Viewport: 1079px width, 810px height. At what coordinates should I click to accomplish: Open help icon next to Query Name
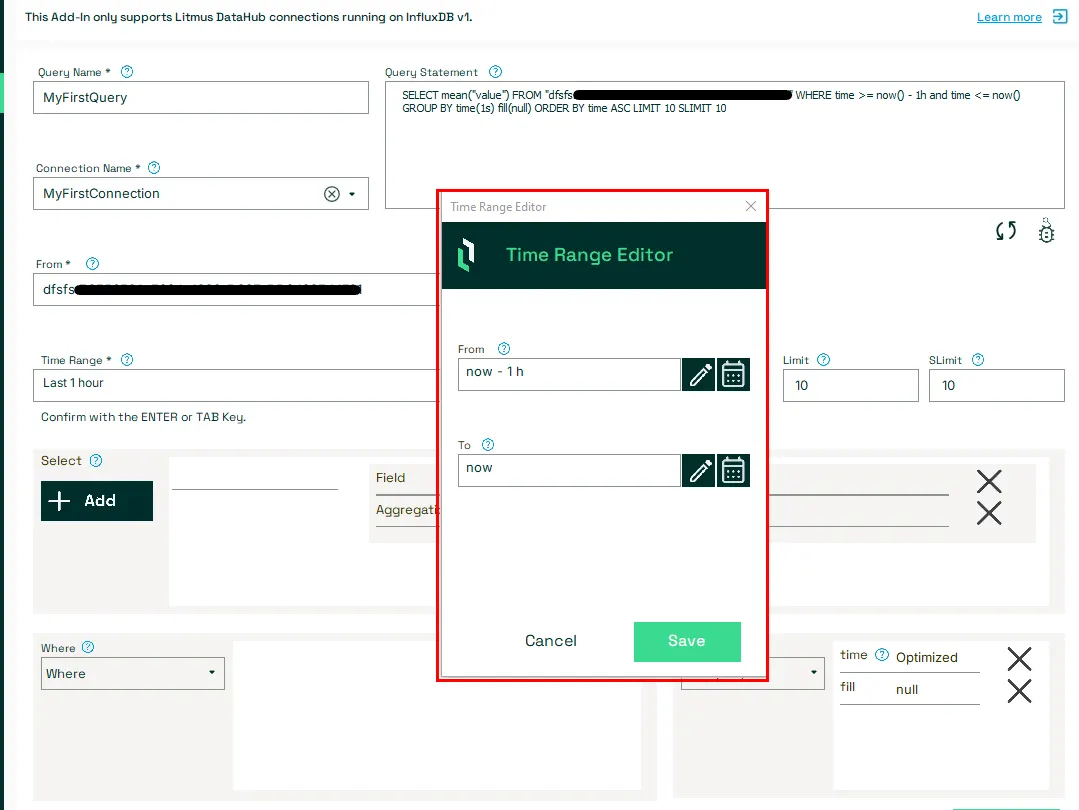(x=127, y=72)
